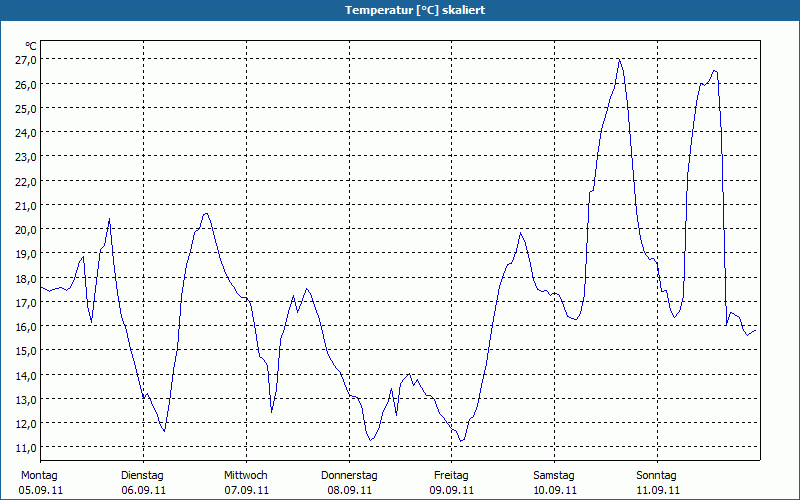Click the Dienstag day label
The image size is (800, 500).
tap(142, 476)
